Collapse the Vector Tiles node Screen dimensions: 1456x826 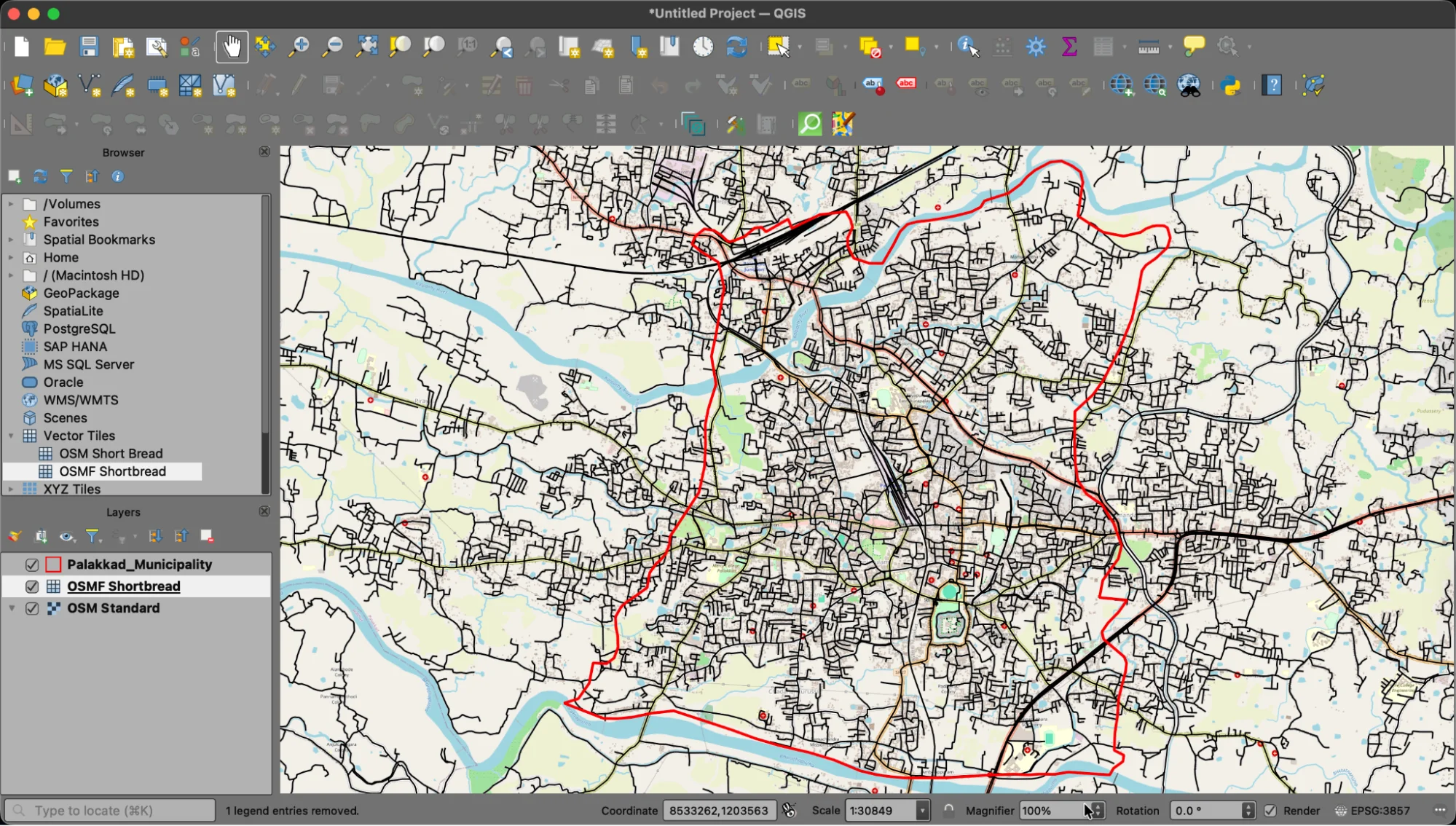point(12,436)
